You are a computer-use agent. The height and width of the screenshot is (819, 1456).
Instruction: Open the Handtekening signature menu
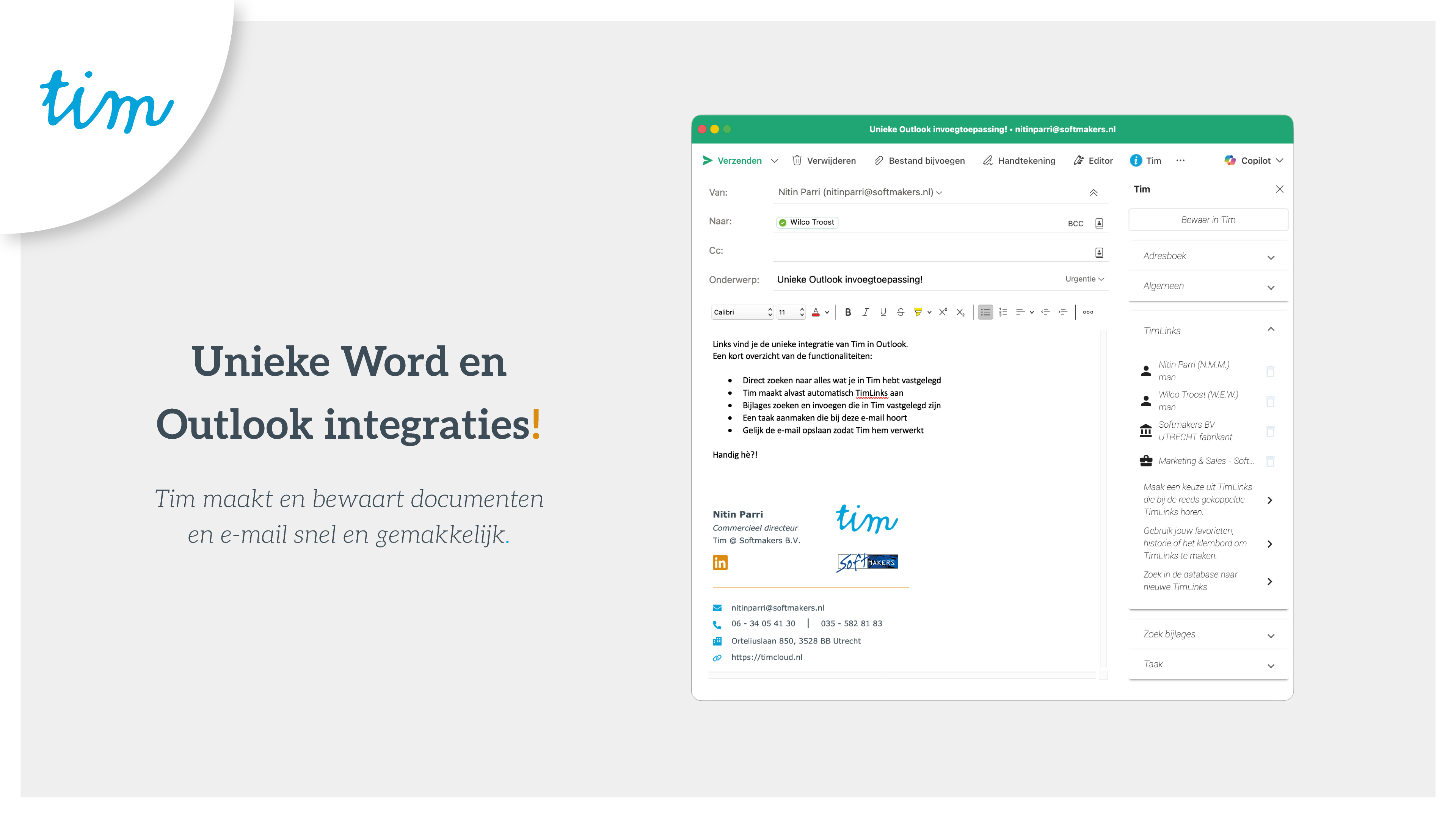1018,160
